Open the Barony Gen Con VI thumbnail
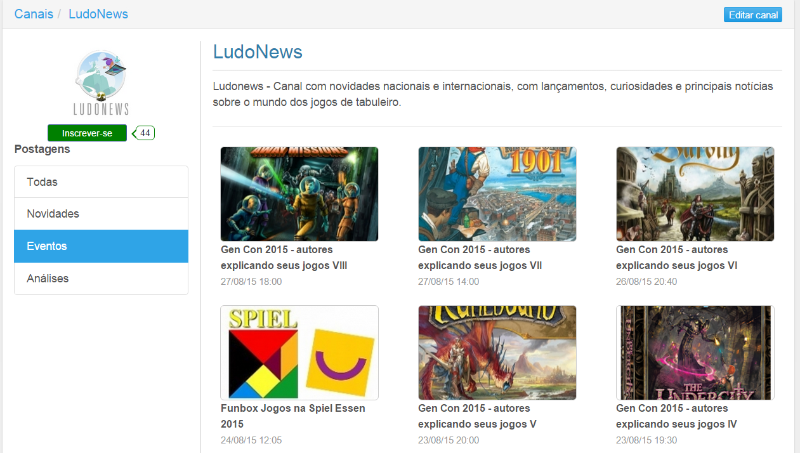 [x=695, y=194]
